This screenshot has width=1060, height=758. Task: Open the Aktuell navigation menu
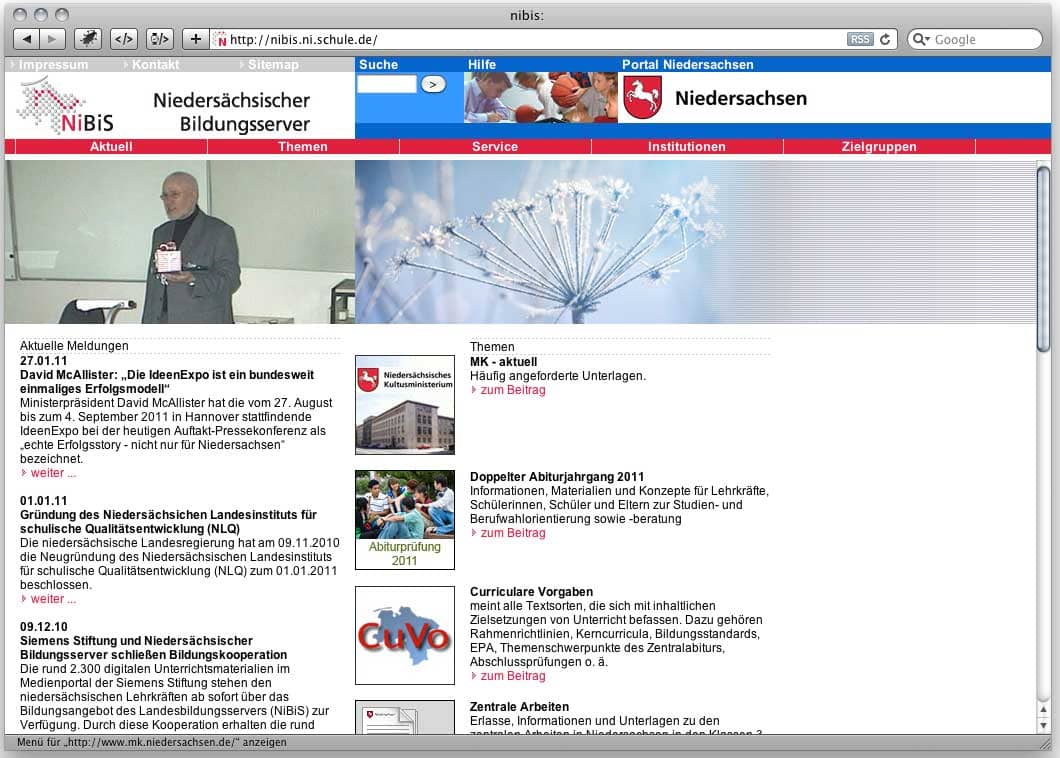(x=111, y=147)
